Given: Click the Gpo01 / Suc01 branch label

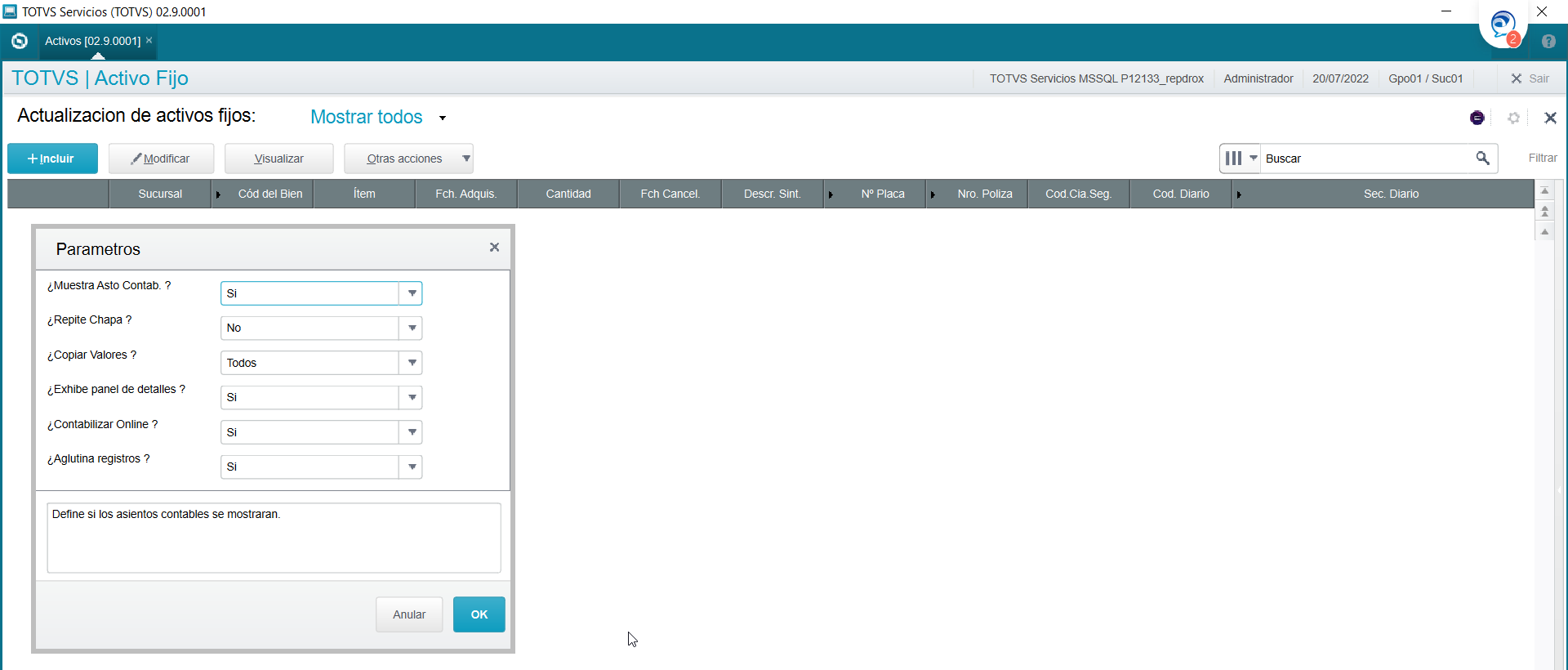Looking at the screenshot, I should pos(1425,78).
